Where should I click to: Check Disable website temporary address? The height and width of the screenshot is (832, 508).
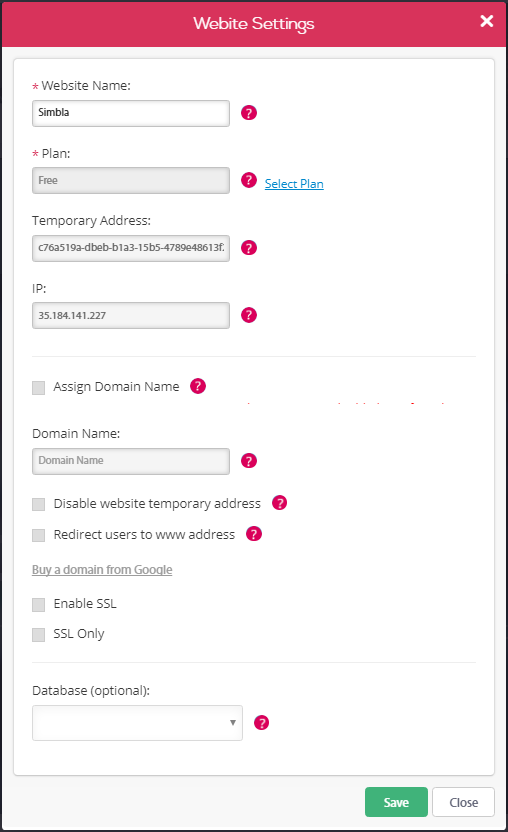pos(38,504)
